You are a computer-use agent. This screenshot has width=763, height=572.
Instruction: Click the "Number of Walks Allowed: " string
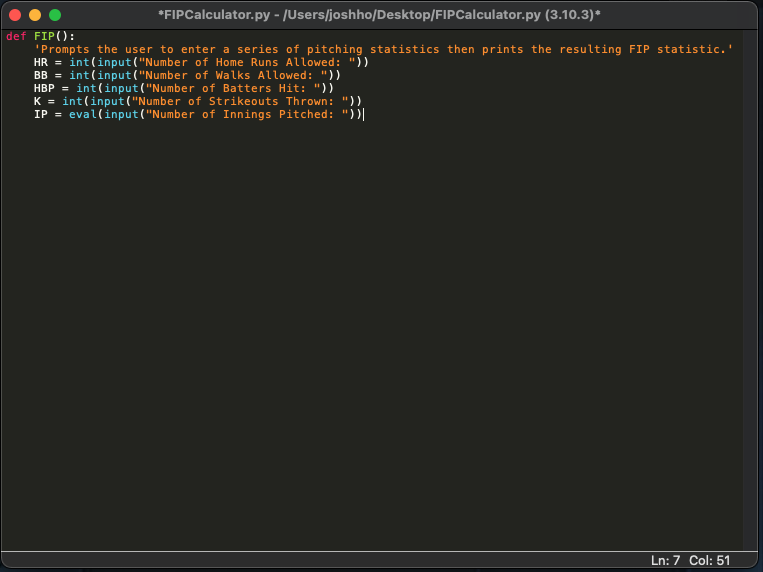[233, 75]
